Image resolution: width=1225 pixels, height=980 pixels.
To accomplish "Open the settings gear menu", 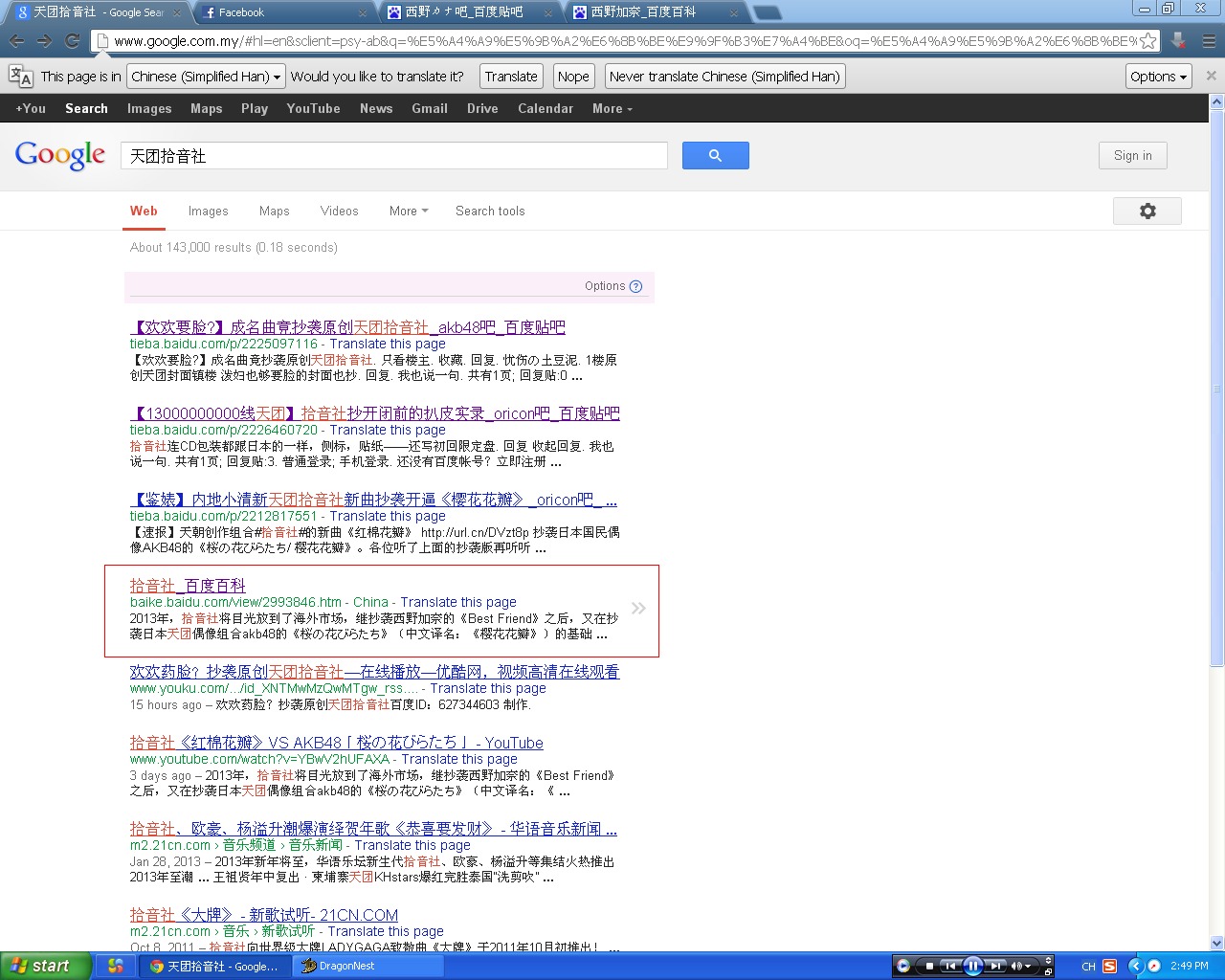I will click(1147, 211).
